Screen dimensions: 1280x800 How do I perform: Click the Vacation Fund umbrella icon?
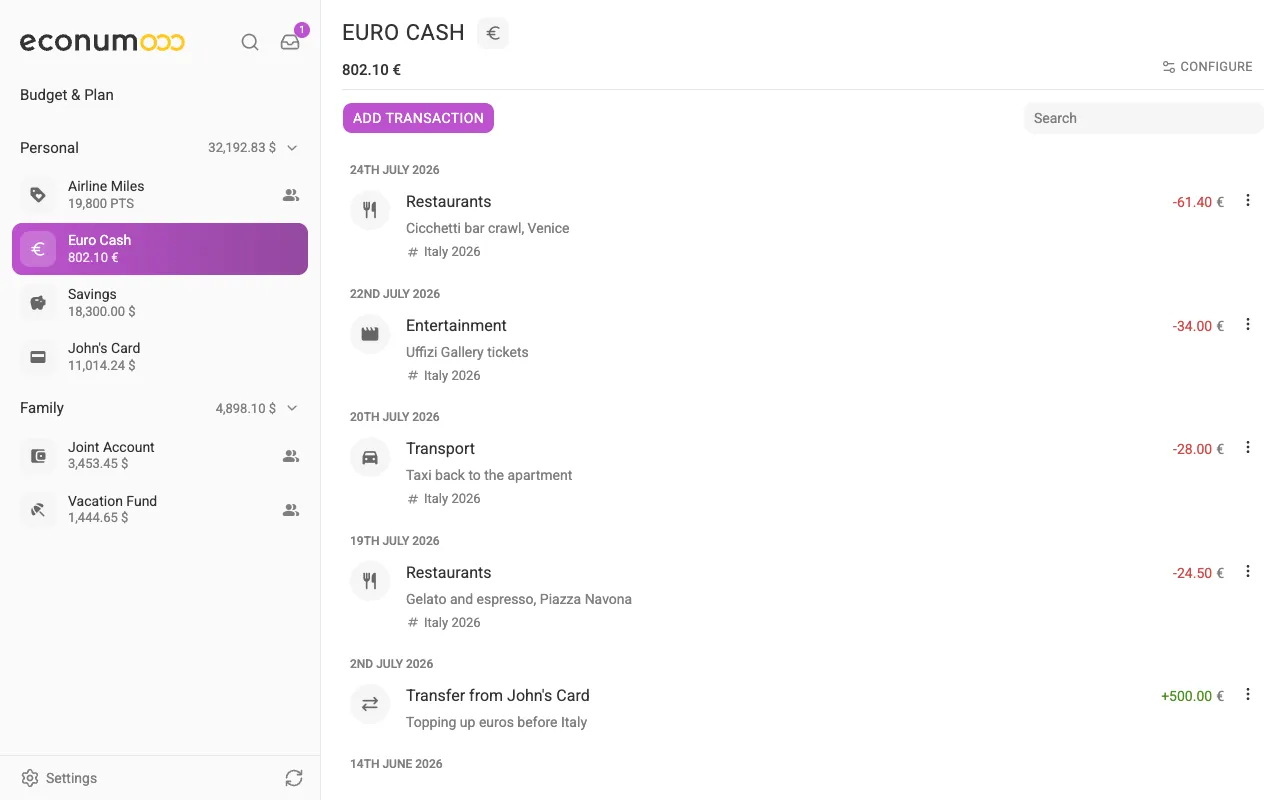(x=38, y=510)
